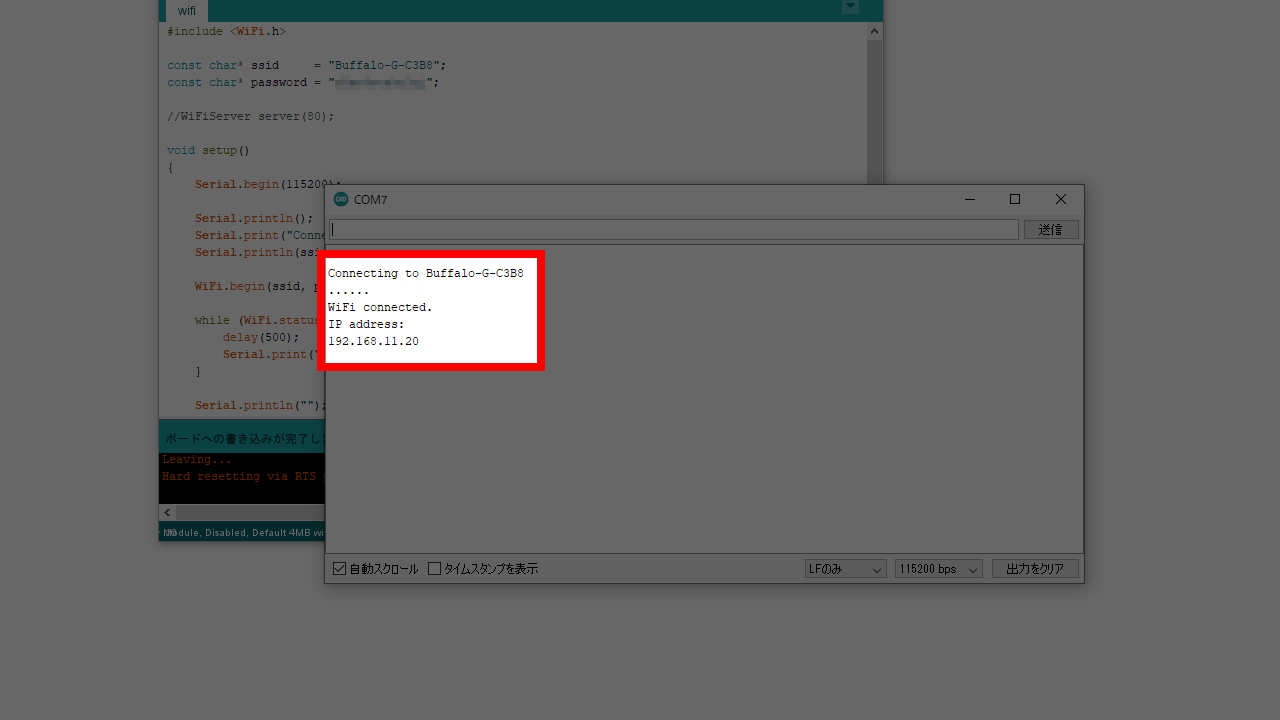Image resolution: width=1280 pixels, height=720 pixels.
Task: Click the 192.168.11.20 IP address output line
Action: [x=373, y=342]
